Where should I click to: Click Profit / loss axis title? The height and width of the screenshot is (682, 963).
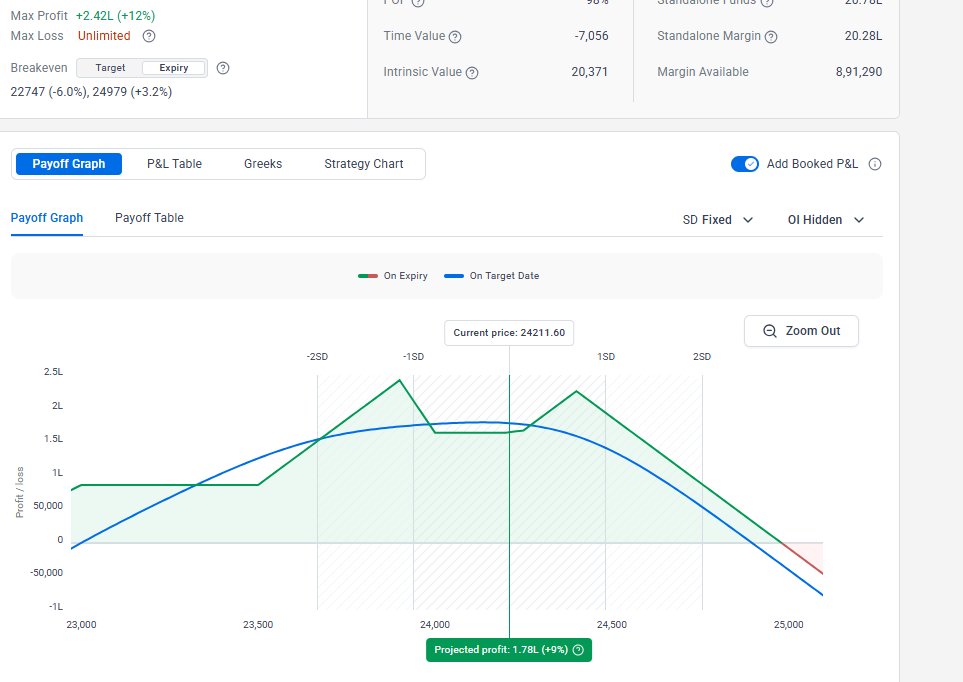point(20,492)
